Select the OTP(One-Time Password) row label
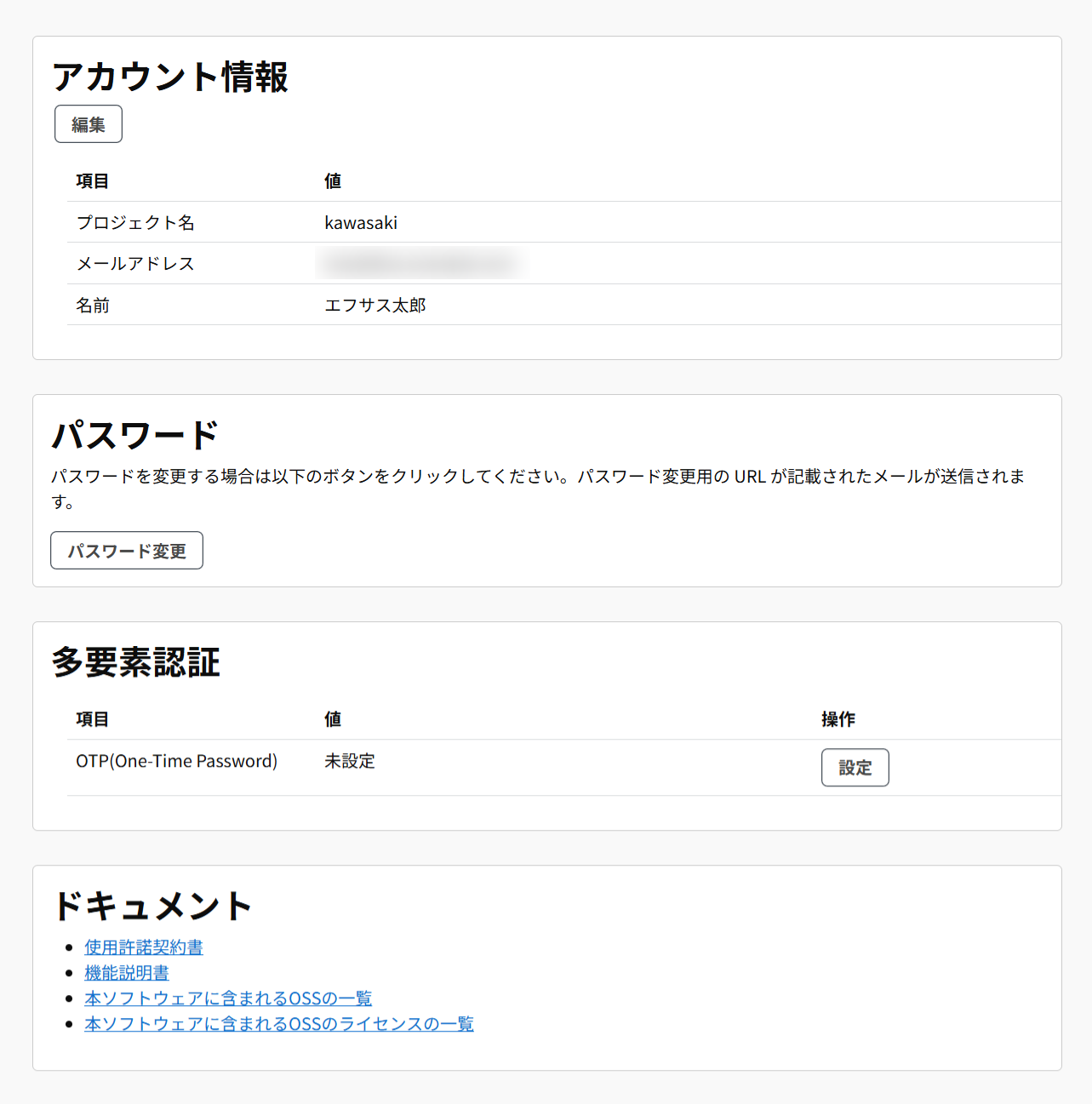The width and height of the screenshot is (1092, 1104). 176,760
